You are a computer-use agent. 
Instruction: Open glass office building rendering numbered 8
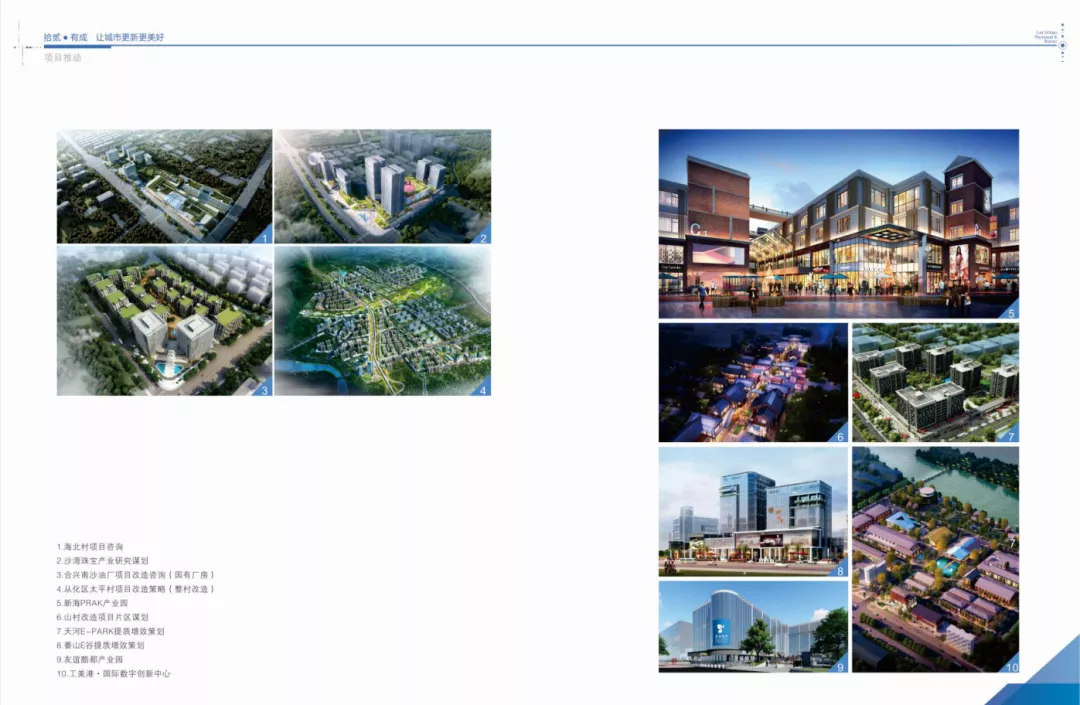pos(754,512)
